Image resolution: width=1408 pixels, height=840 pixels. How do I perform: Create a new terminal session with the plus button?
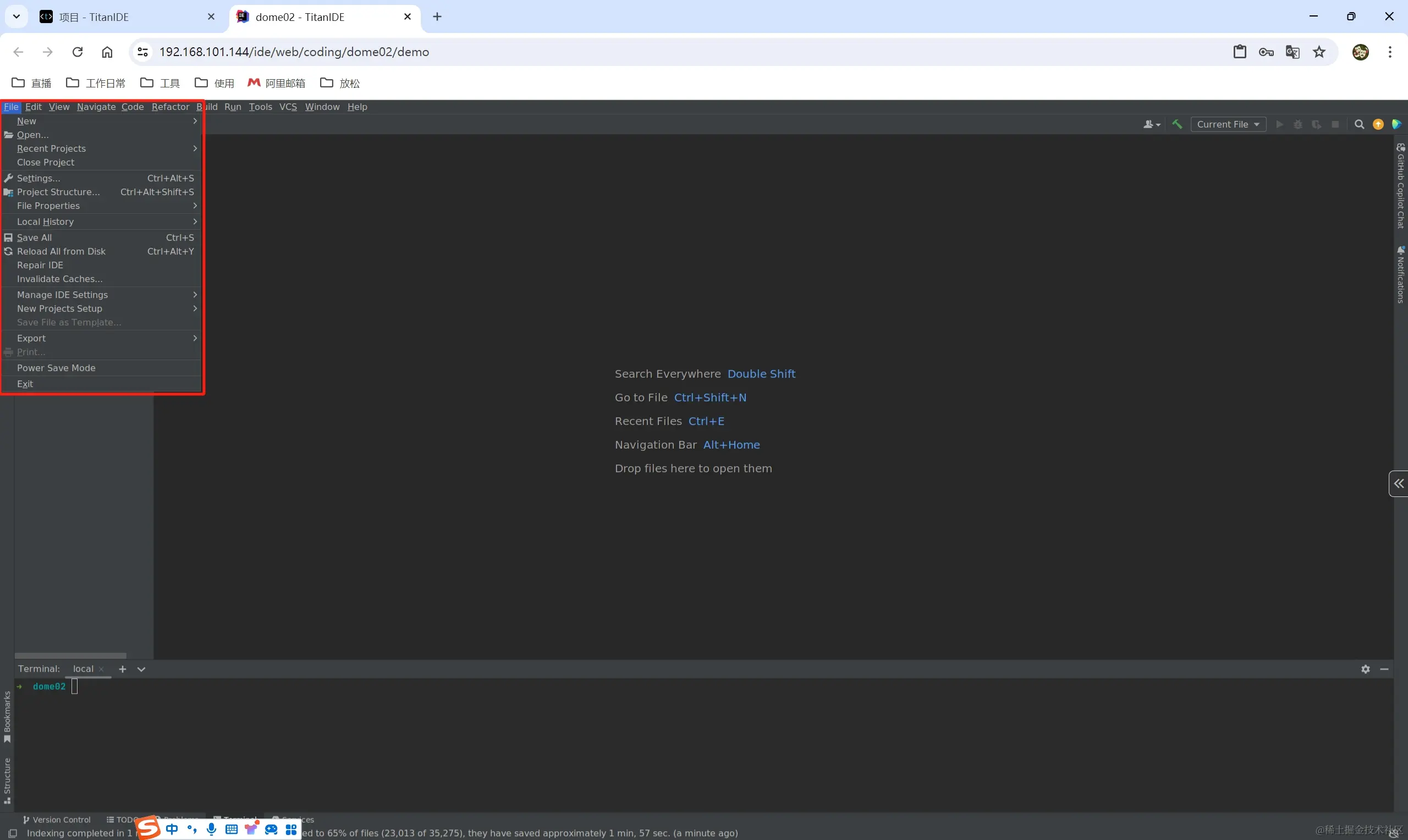pyautogui.click(x=123, y=668)
